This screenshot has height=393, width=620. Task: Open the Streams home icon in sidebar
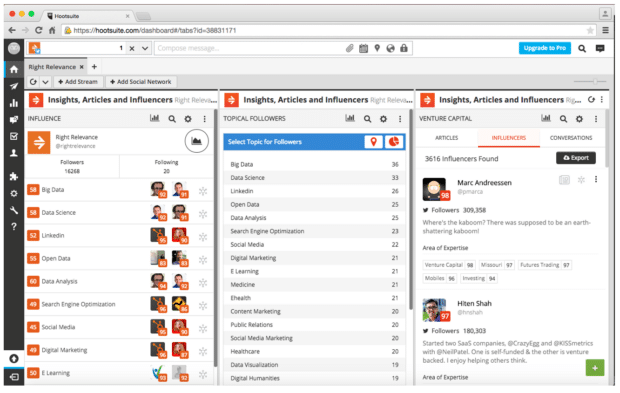14,70
